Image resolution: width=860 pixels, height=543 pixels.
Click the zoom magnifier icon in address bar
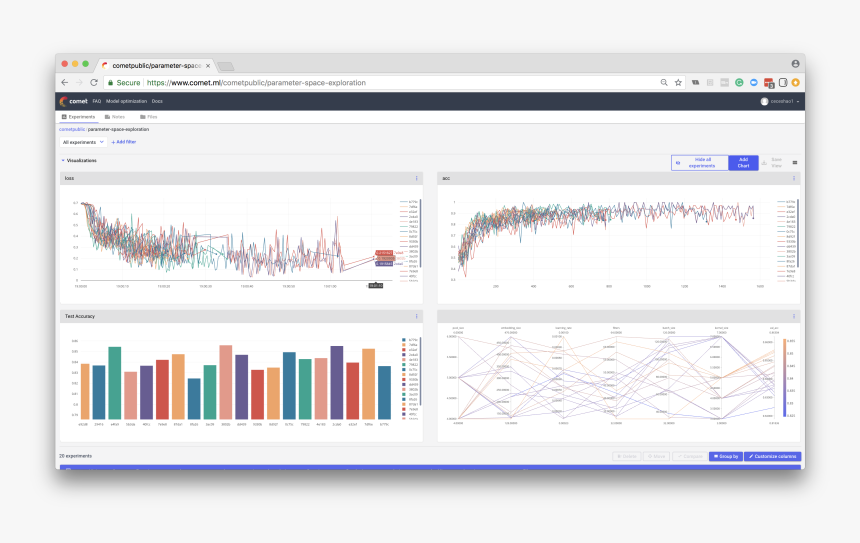click(x=664, y=82)
